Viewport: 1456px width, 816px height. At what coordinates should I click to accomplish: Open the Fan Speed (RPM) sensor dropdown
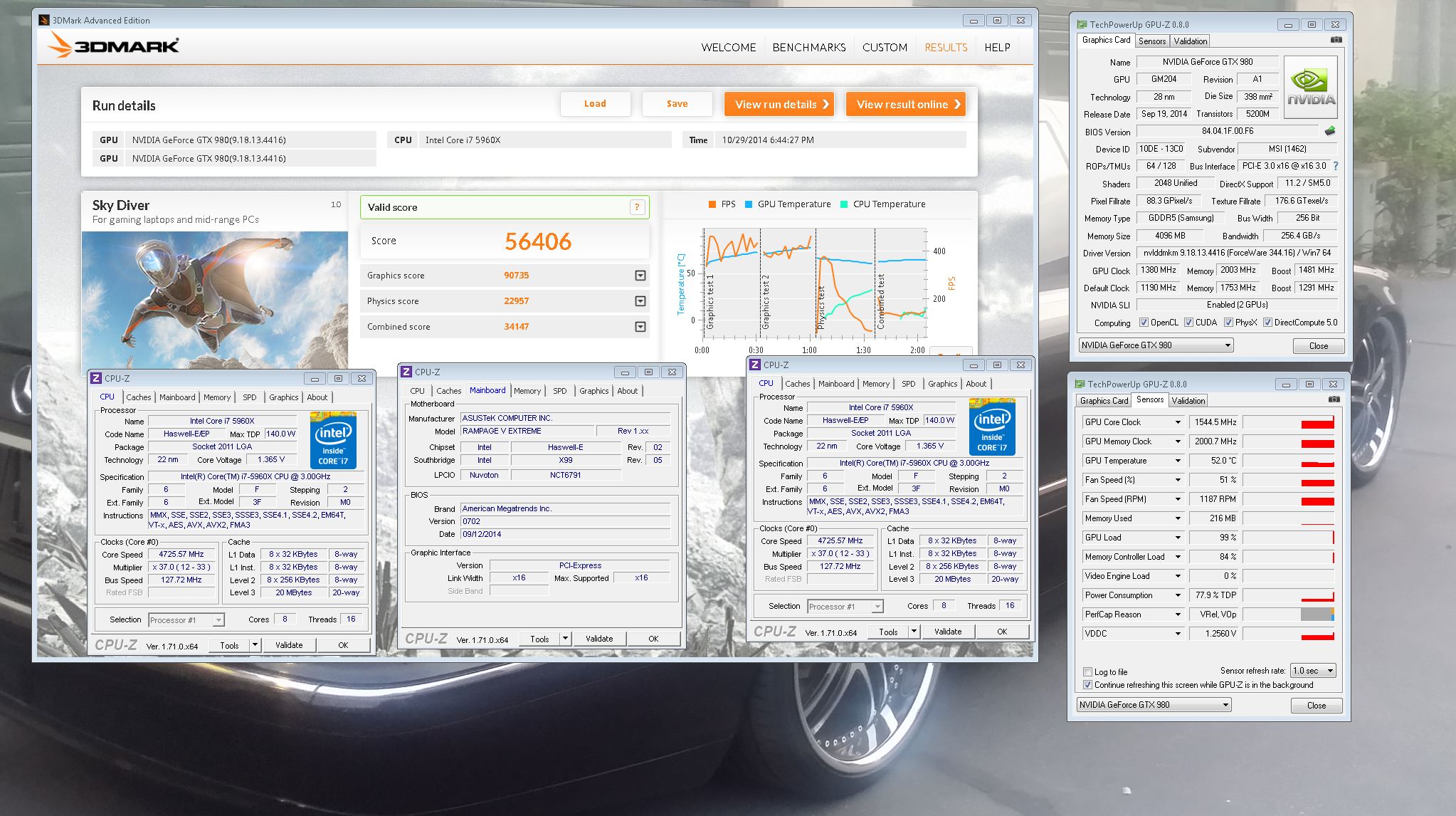1178,499
